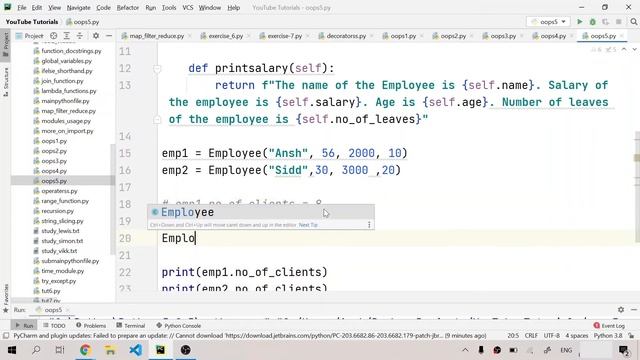Debug oops5 with the bug icon
Viewport: 640px width, 360px height.
coord(593,22)
